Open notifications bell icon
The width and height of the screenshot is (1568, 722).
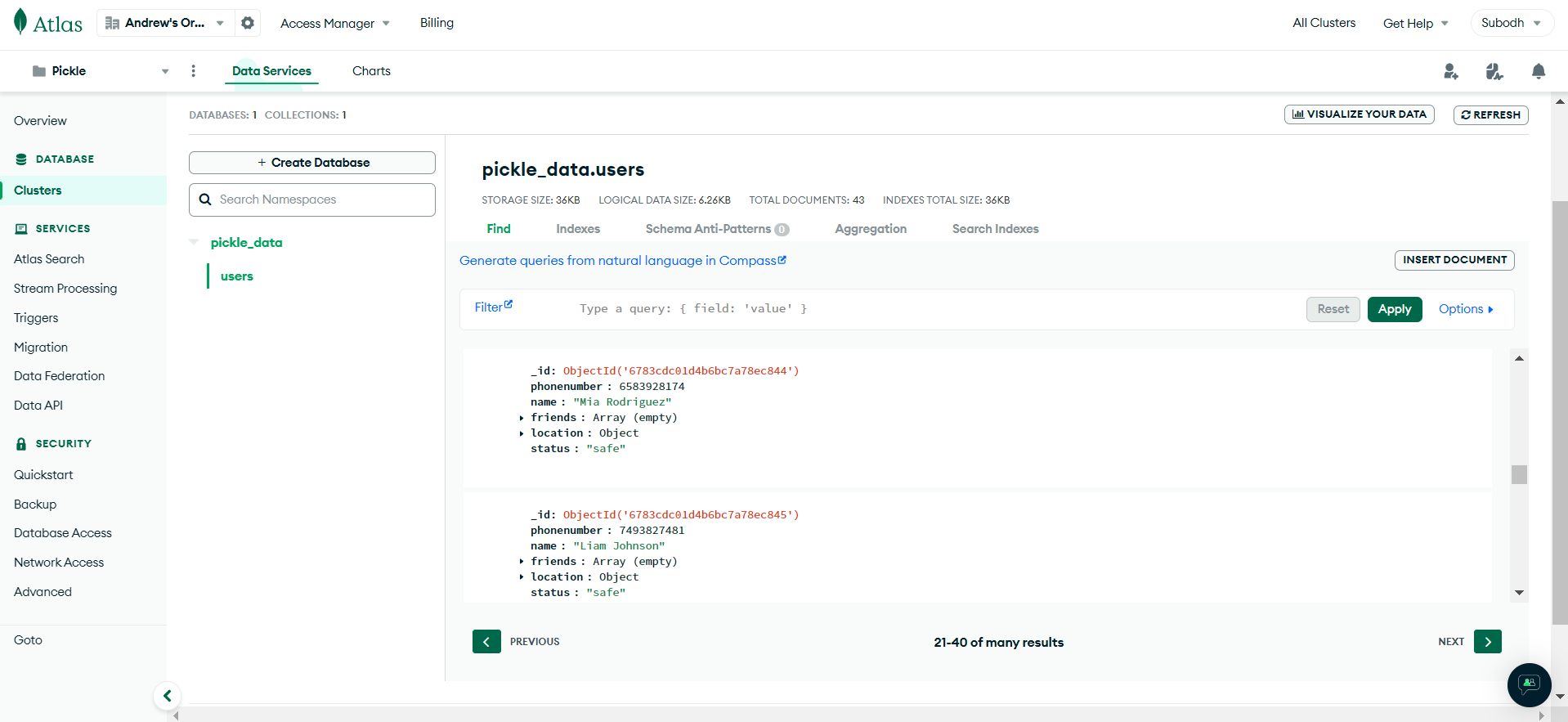[x=1539, y=72]
